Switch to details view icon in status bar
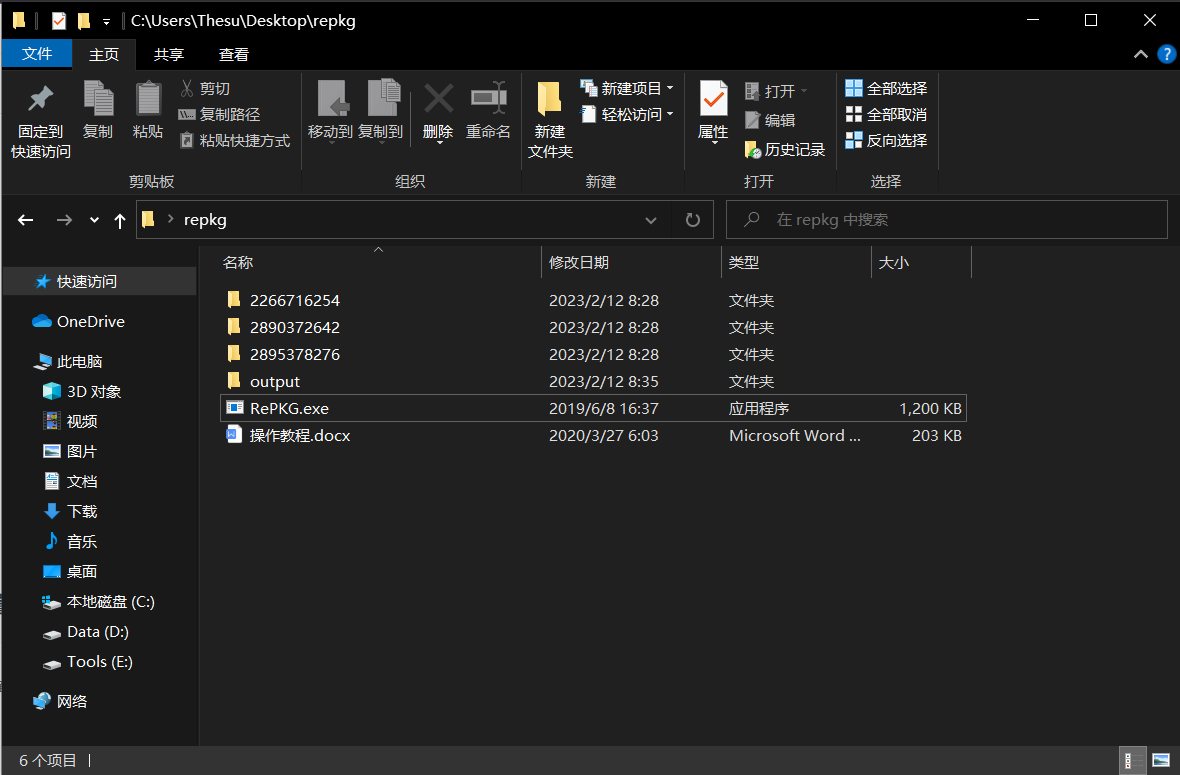 tap(1131, 761)
